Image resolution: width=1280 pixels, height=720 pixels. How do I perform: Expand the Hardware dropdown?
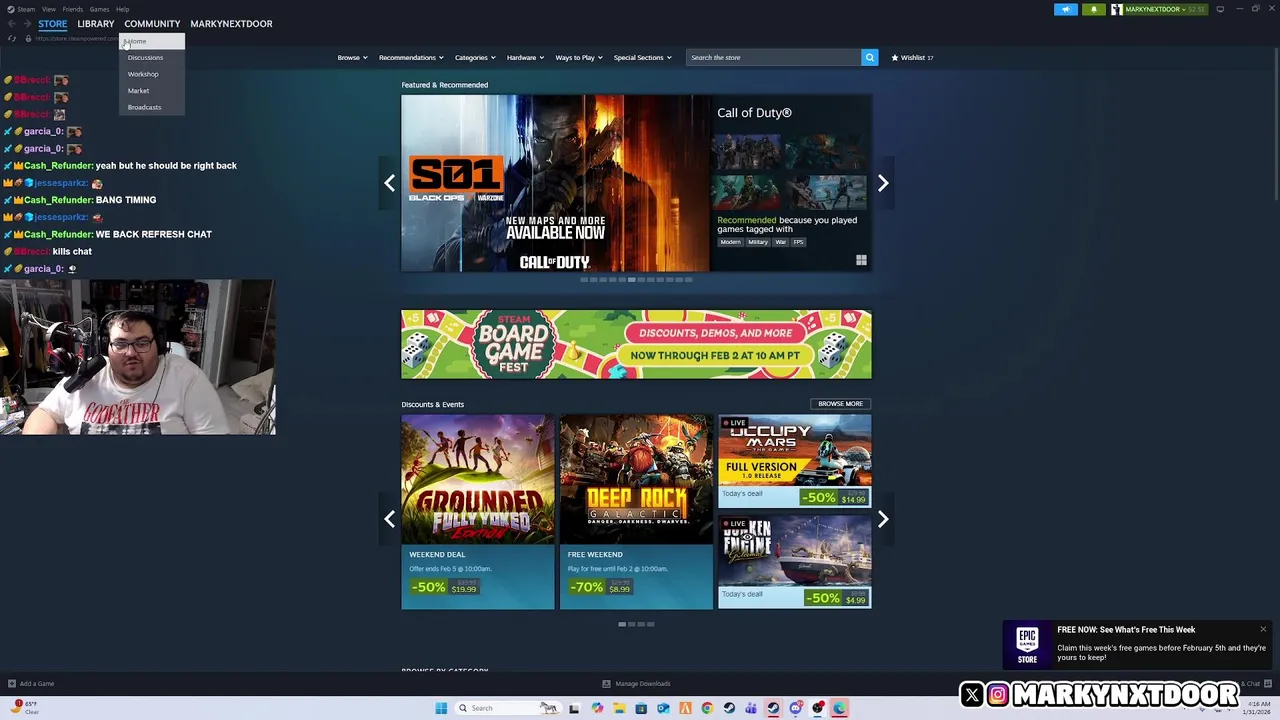click(x=525, y=57)
